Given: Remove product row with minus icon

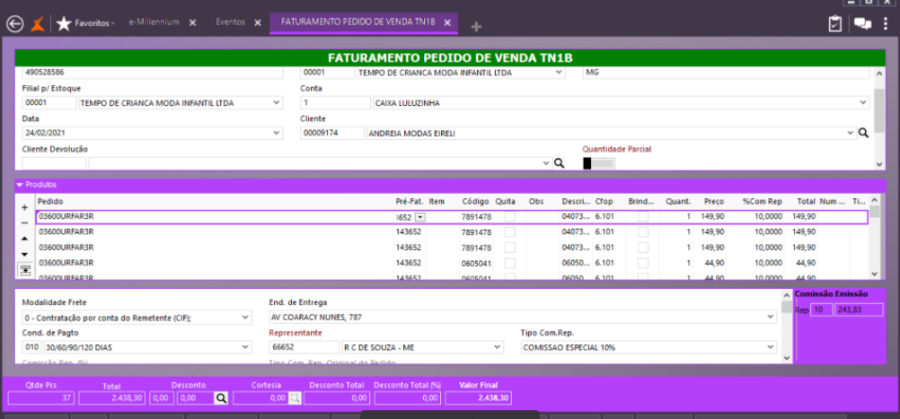Looking at the screenshot, I should (x=25, y=221).
